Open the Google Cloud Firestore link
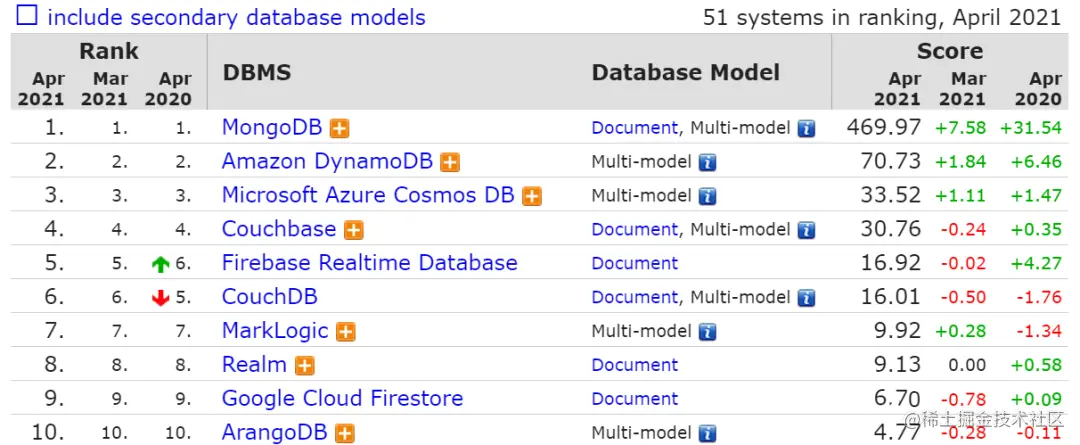Screen dimensions: 1080x445 click(x=342, y=398)
